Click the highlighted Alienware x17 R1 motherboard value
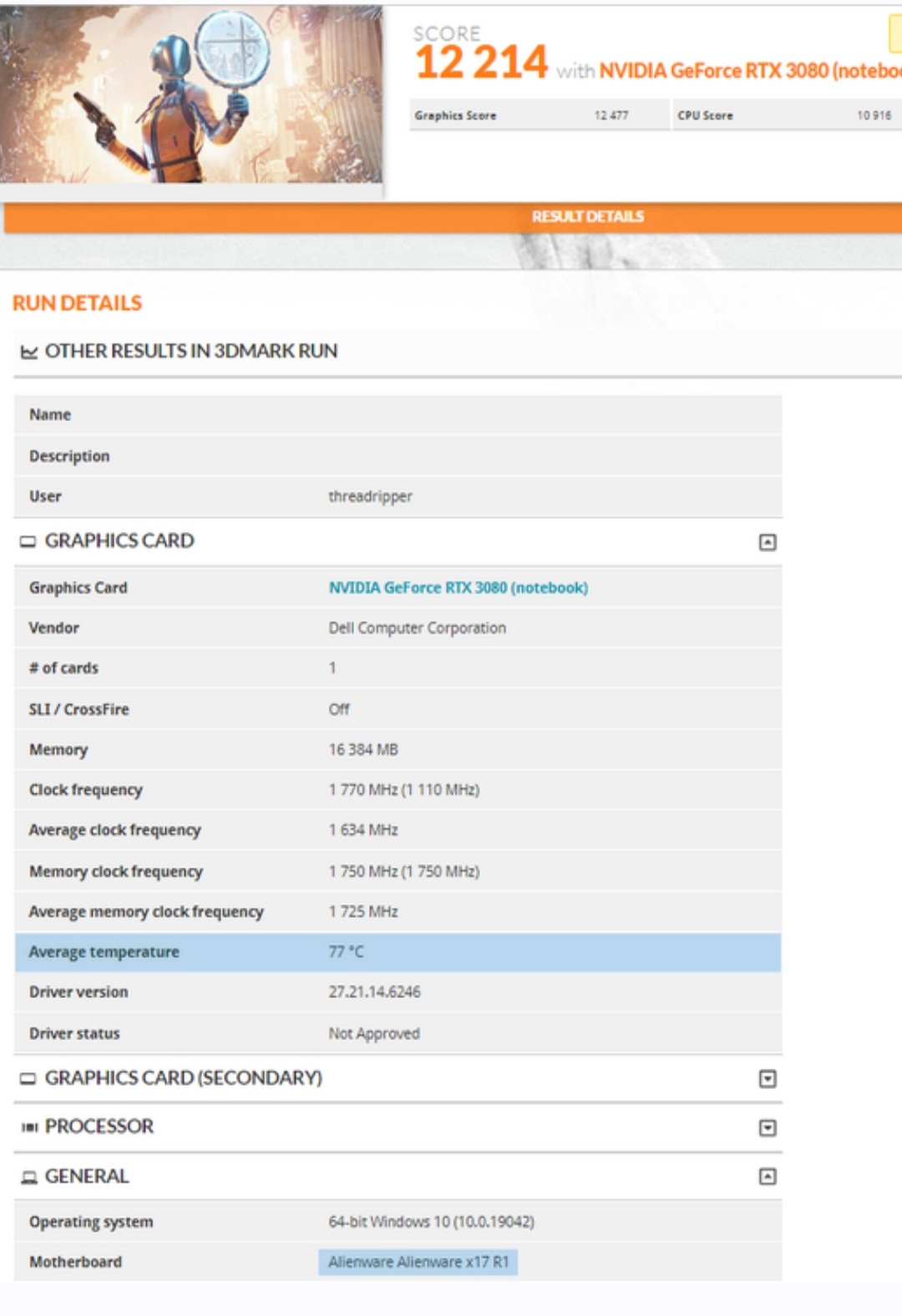 coord(418,1262)
